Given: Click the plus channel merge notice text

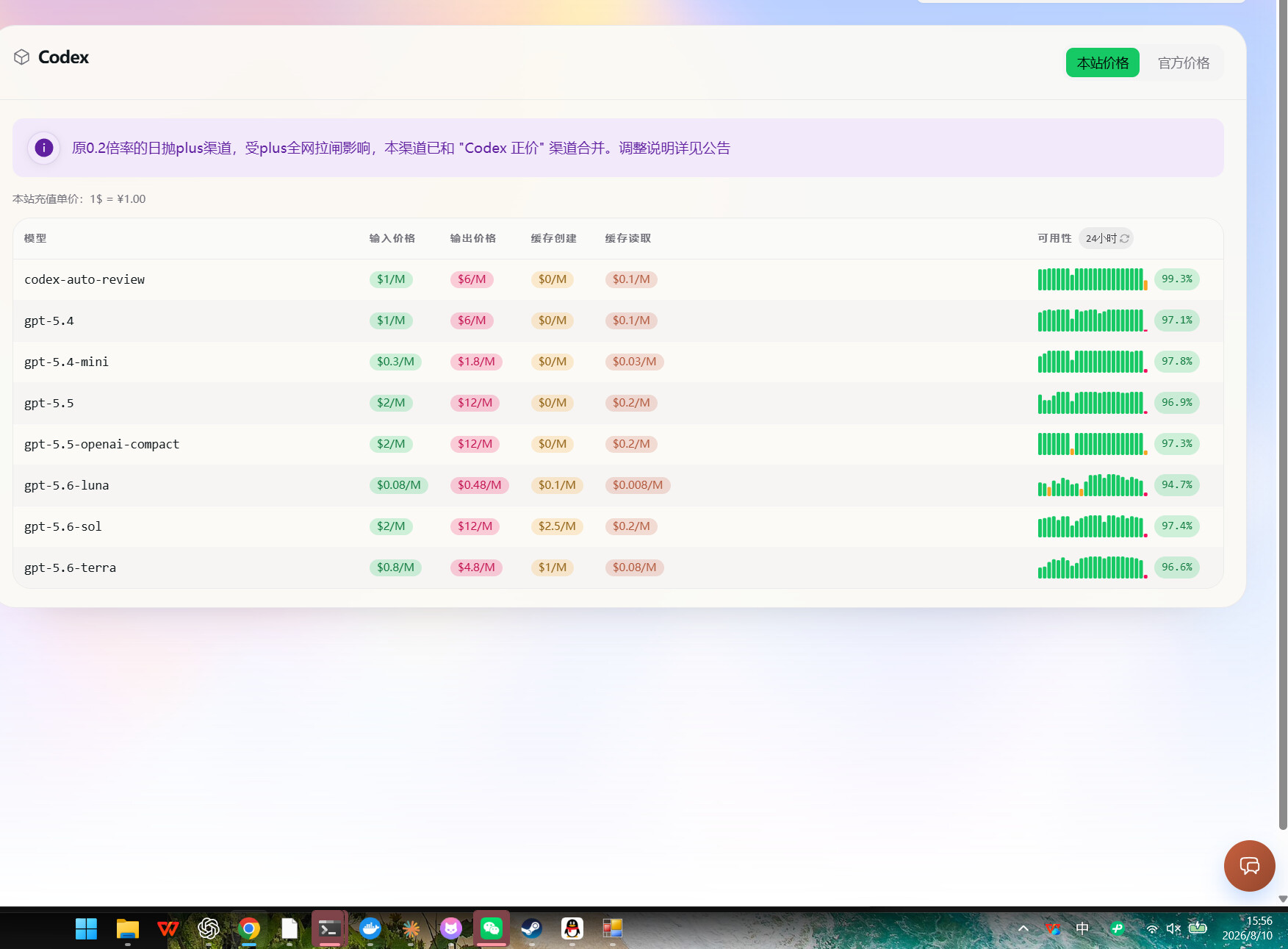Looking at the screenshot, I should (401, 148).
